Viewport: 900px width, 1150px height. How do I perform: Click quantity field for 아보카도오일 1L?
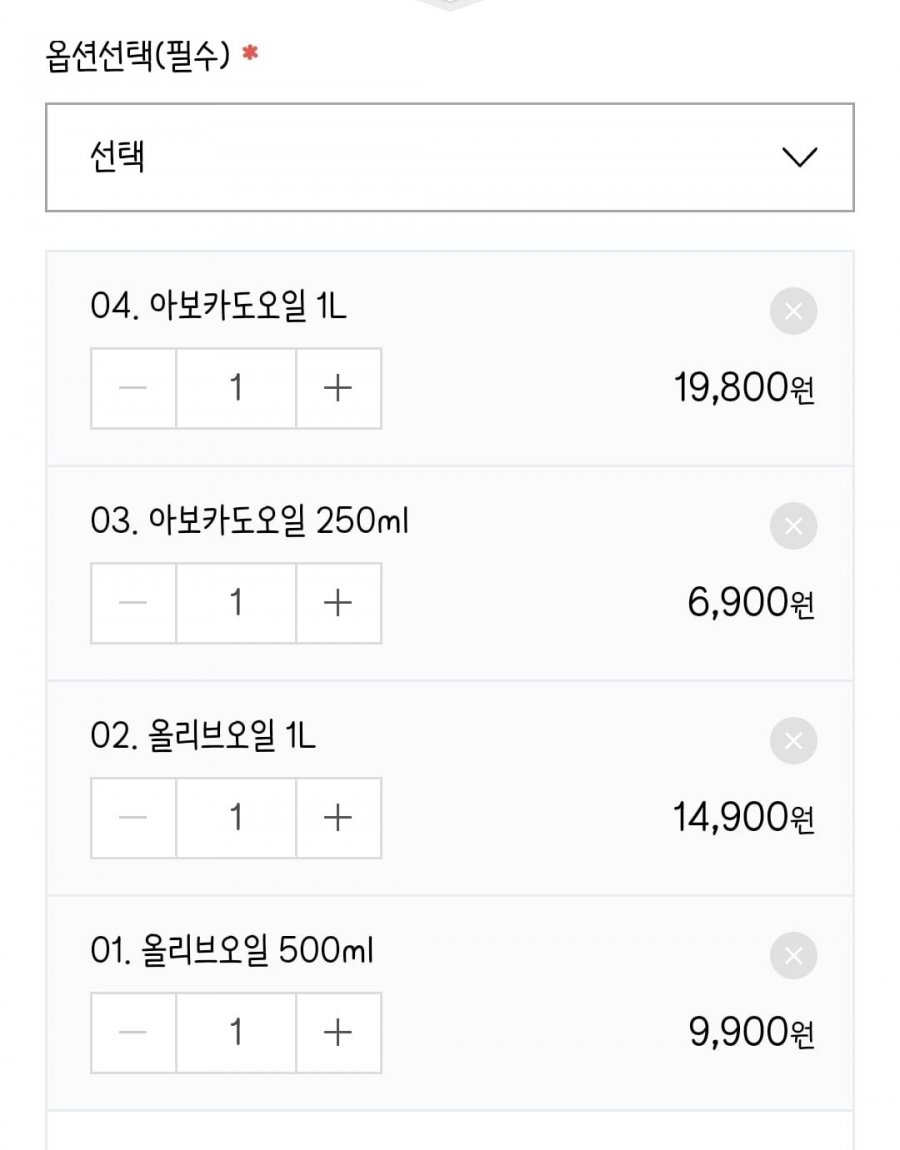click(x=236, y=388)
